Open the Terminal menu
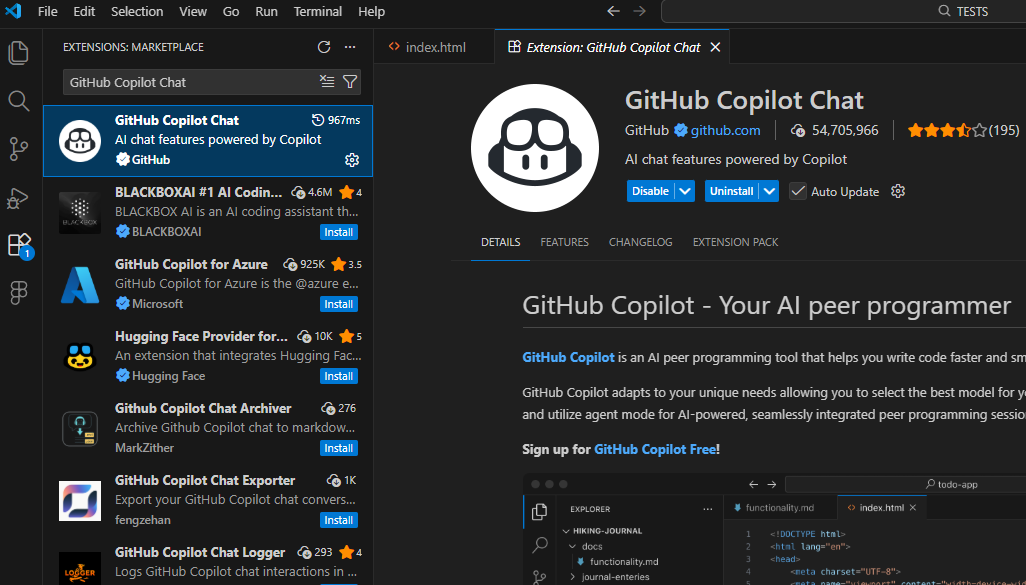Screen dimensions: 1026x585 (317, 12)
